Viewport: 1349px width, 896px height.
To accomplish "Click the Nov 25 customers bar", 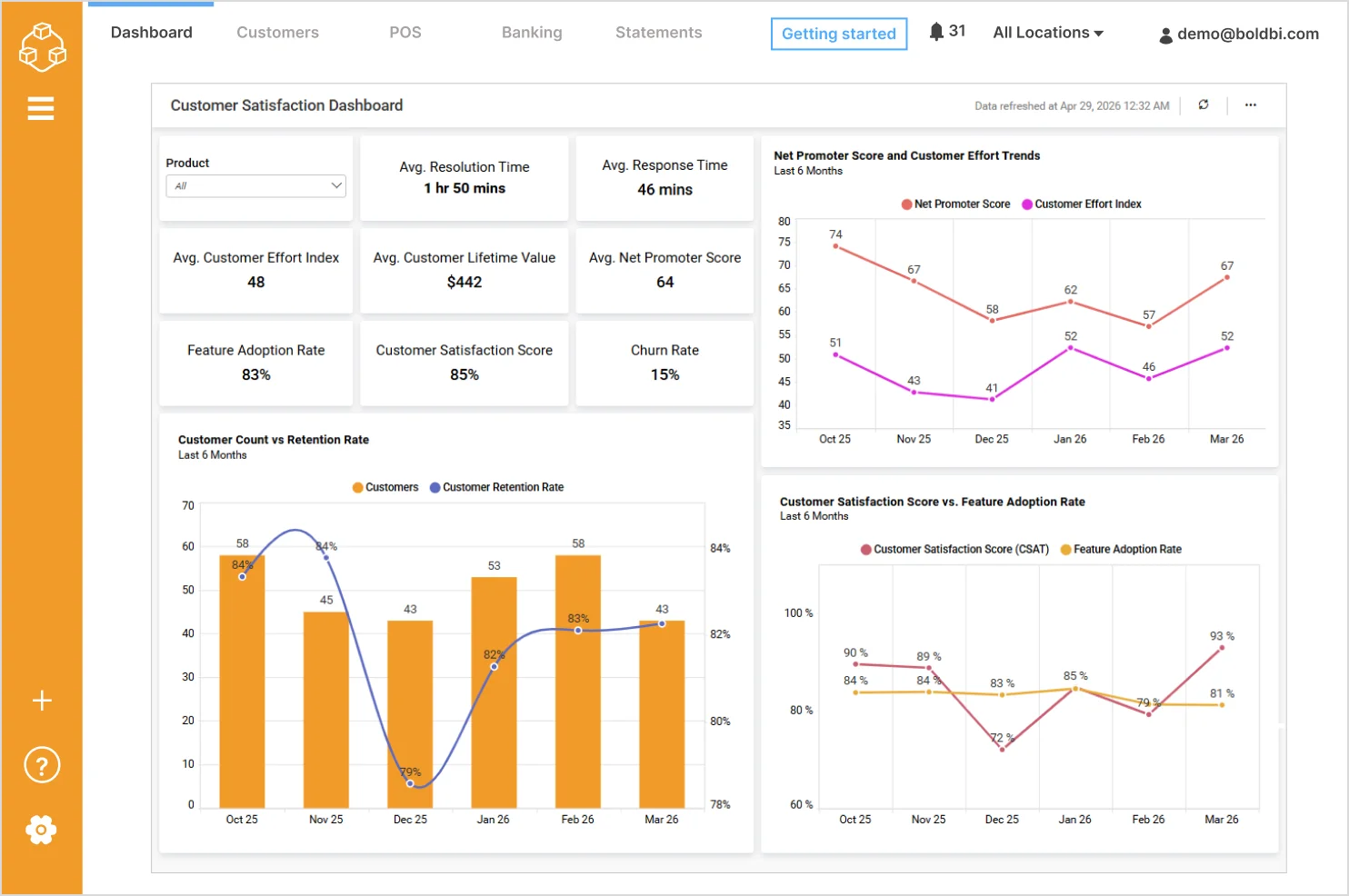I will (x=326, y=710).
